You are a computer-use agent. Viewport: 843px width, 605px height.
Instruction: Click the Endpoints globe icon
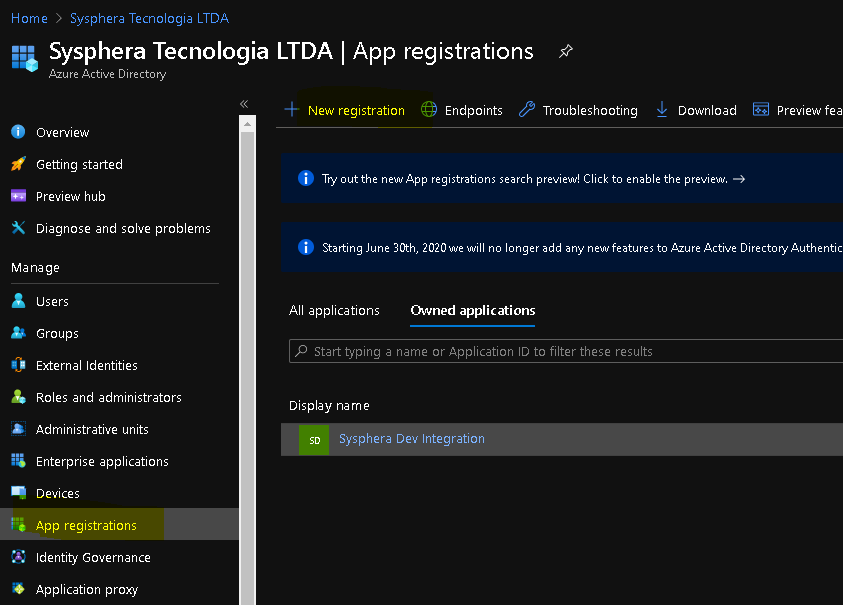tap(428, 110)
